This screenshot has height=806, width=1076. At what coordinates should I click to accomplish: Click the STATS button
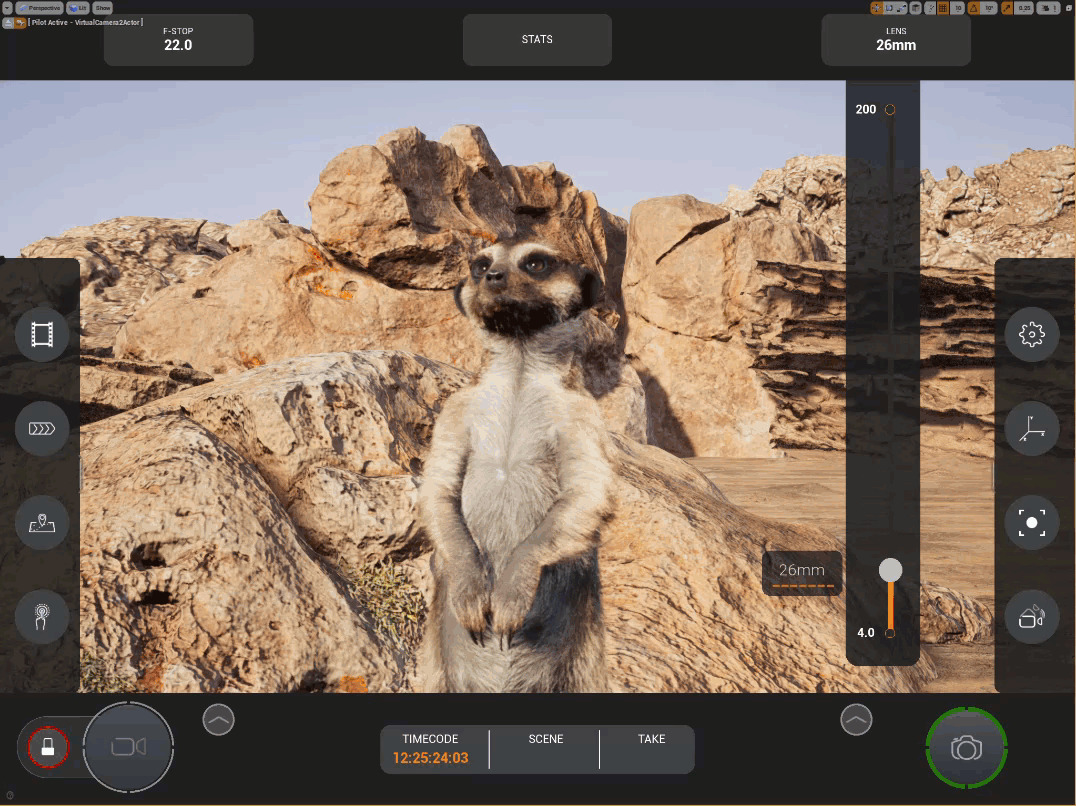coord(537,40)
